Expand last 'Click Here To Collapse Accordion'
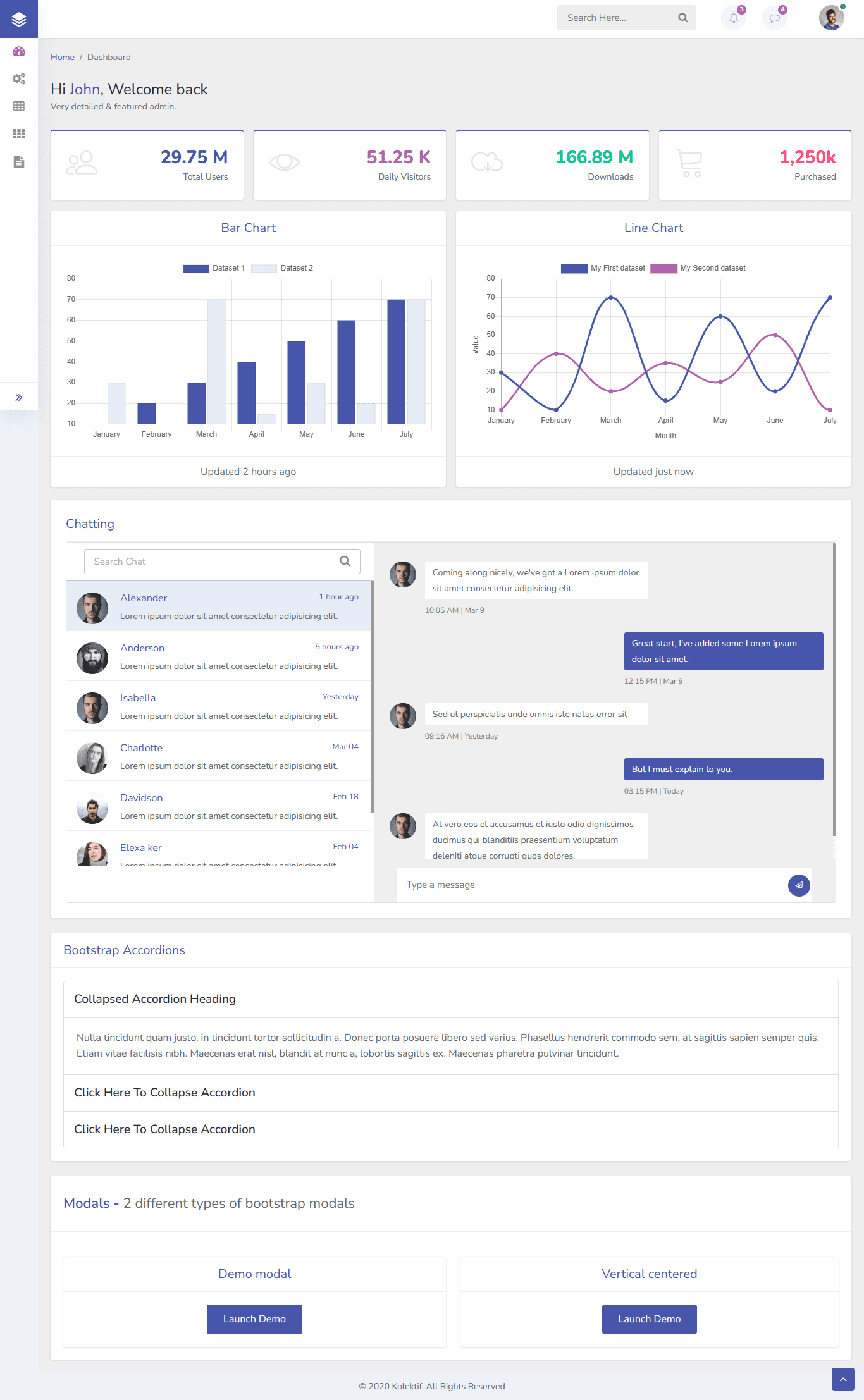This screenshot has height=1400, width=864. point(451,1129)
